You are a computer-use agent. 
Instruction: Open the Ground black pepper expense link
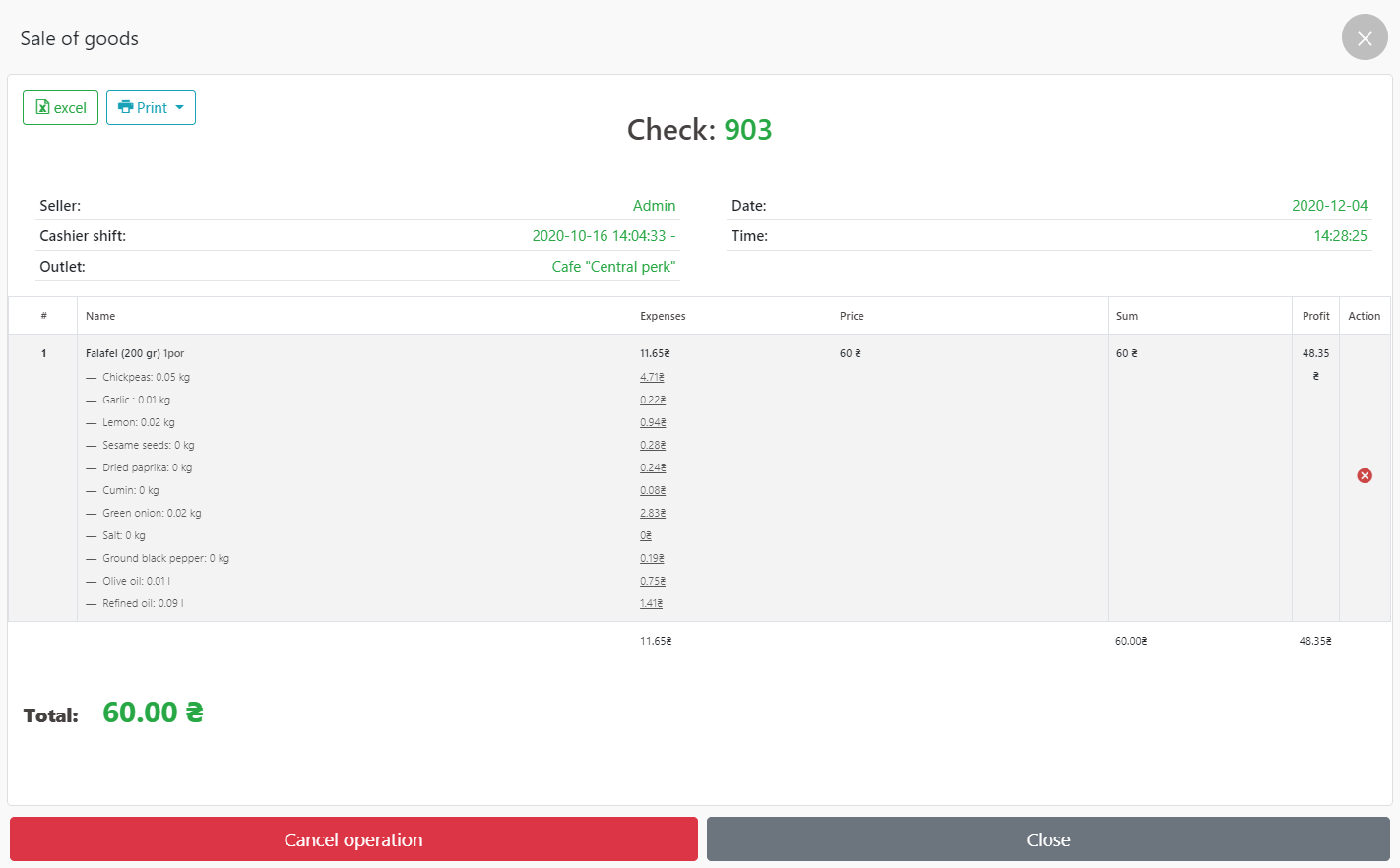[652, 558]
